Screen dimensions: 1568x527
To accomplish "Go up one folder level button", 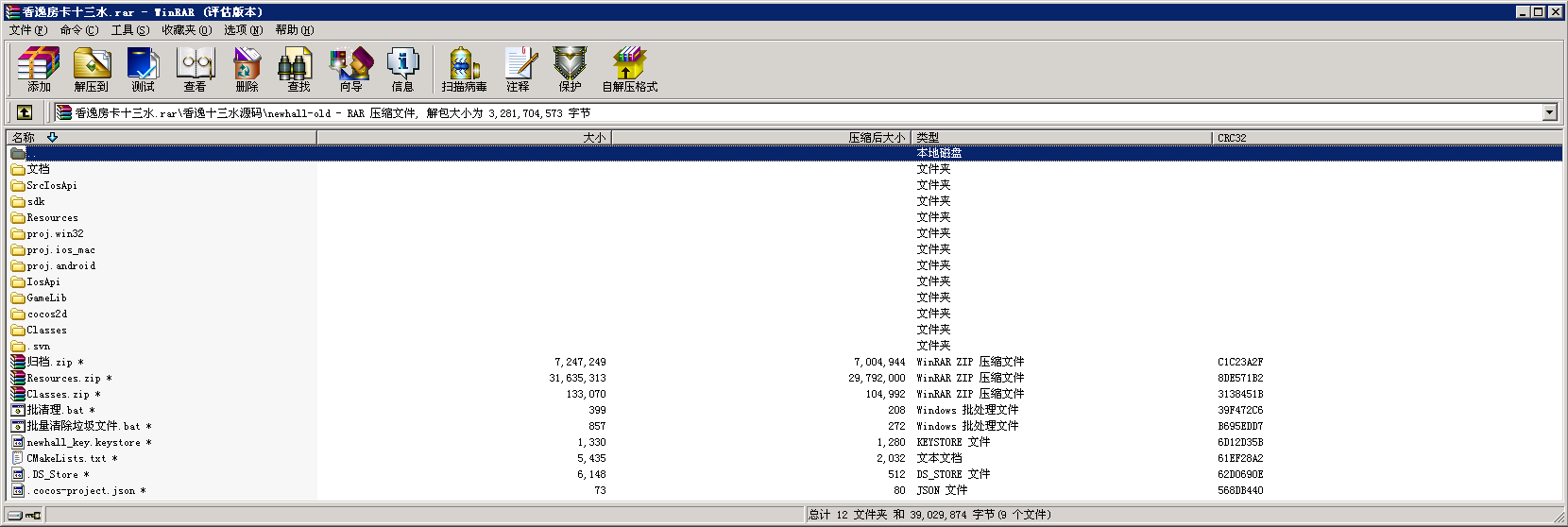I will (25, 112).
